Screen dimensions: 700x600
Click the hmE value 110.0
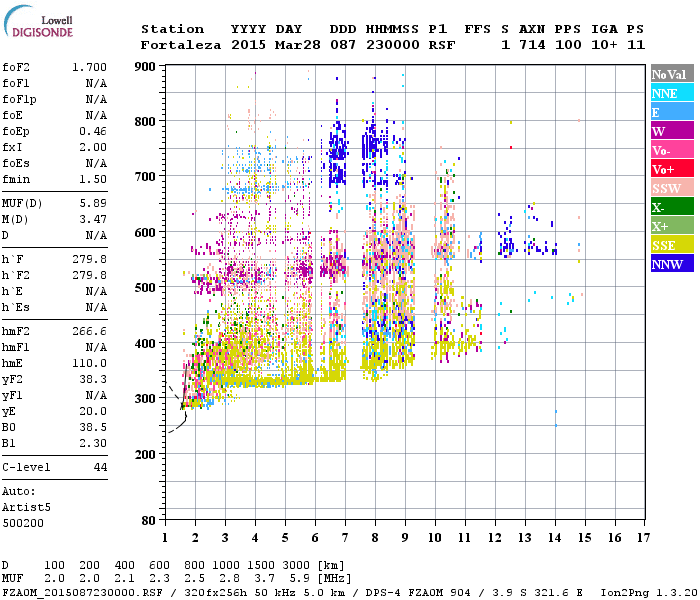pos(89,363)
